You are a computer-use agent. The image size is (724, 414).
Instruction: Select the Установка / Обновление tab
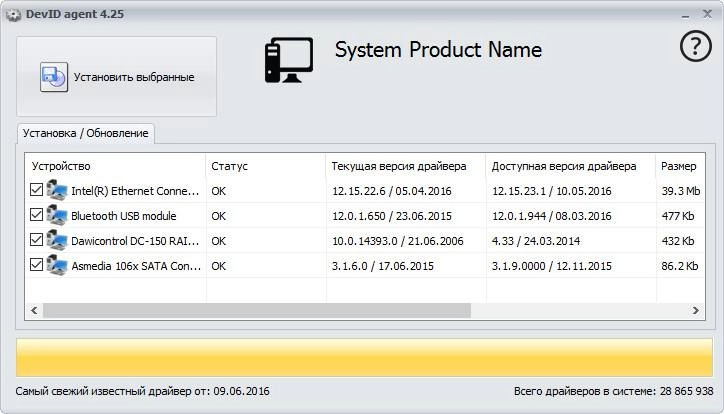point(86,133)
